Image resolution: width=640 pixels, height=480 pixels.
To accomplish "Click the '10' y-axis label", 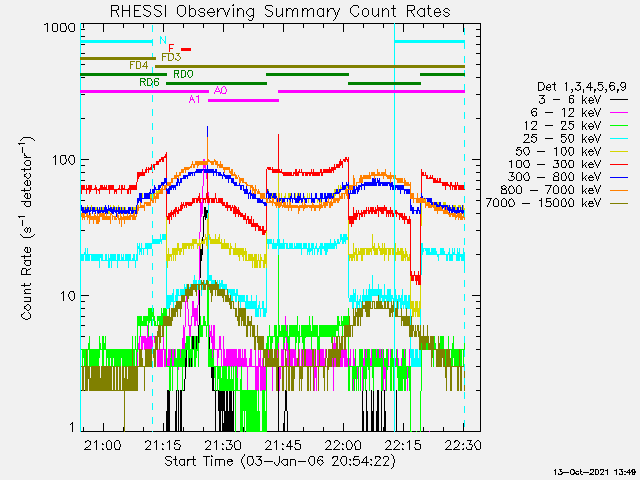I will [x=68, y=296].
